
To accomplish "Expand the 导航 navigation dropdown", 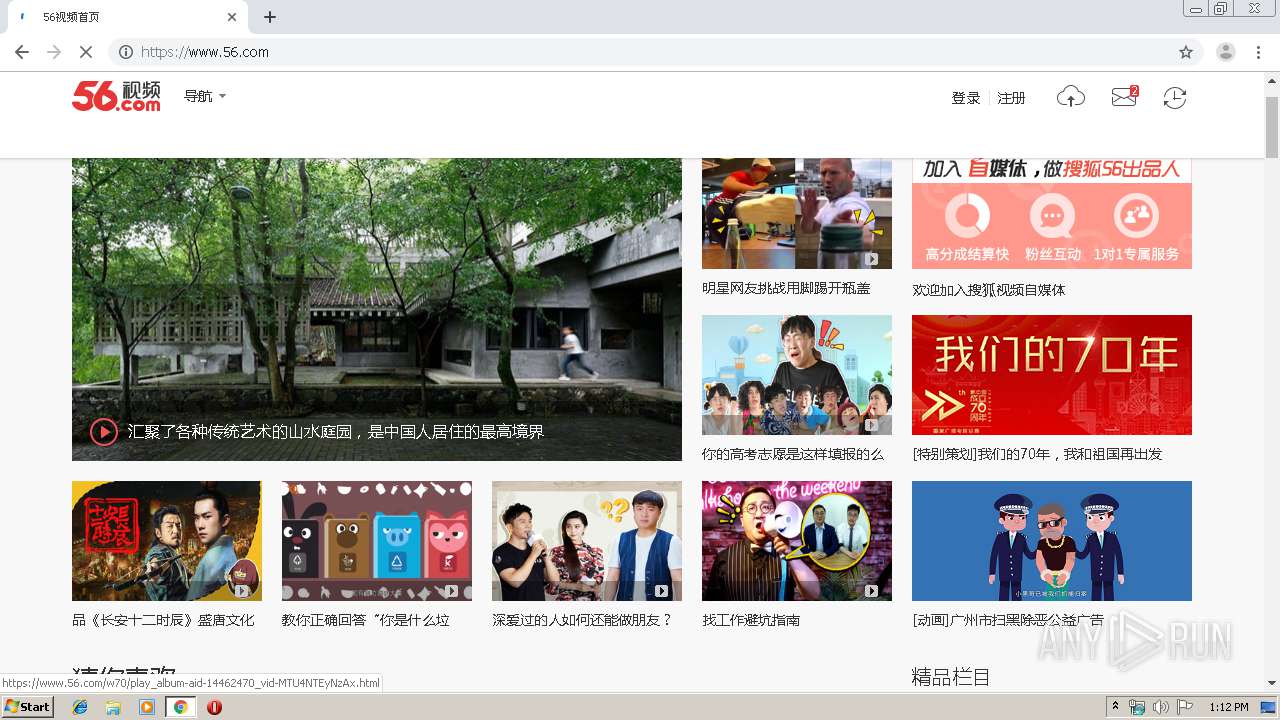I will (x=205, y=96).
